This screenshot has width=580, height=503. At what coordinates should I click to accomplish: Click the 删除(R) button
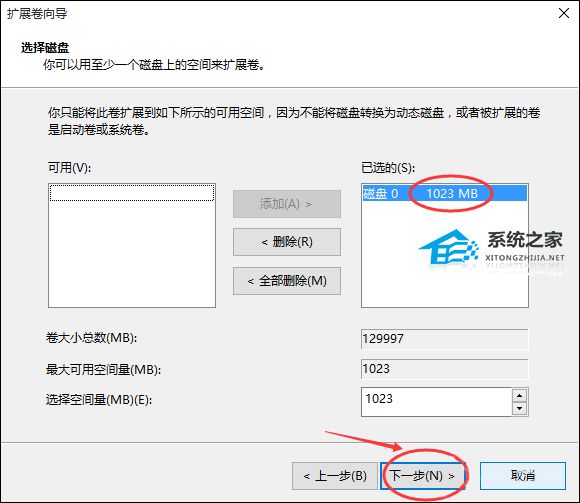click(287, 242)
